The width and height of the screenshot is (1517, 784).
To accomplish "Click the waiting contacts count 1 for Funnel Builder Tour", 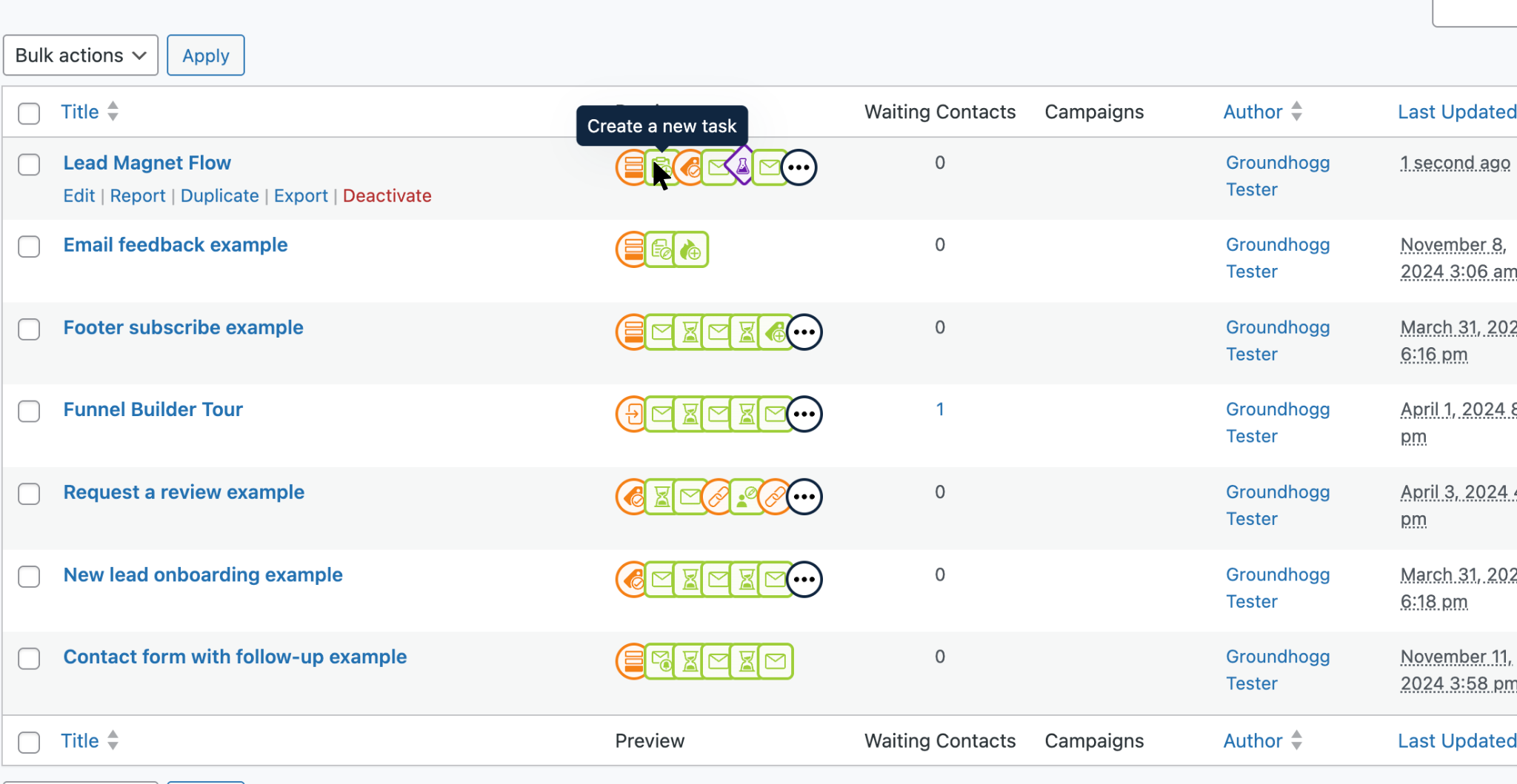I will click(940, 409).
